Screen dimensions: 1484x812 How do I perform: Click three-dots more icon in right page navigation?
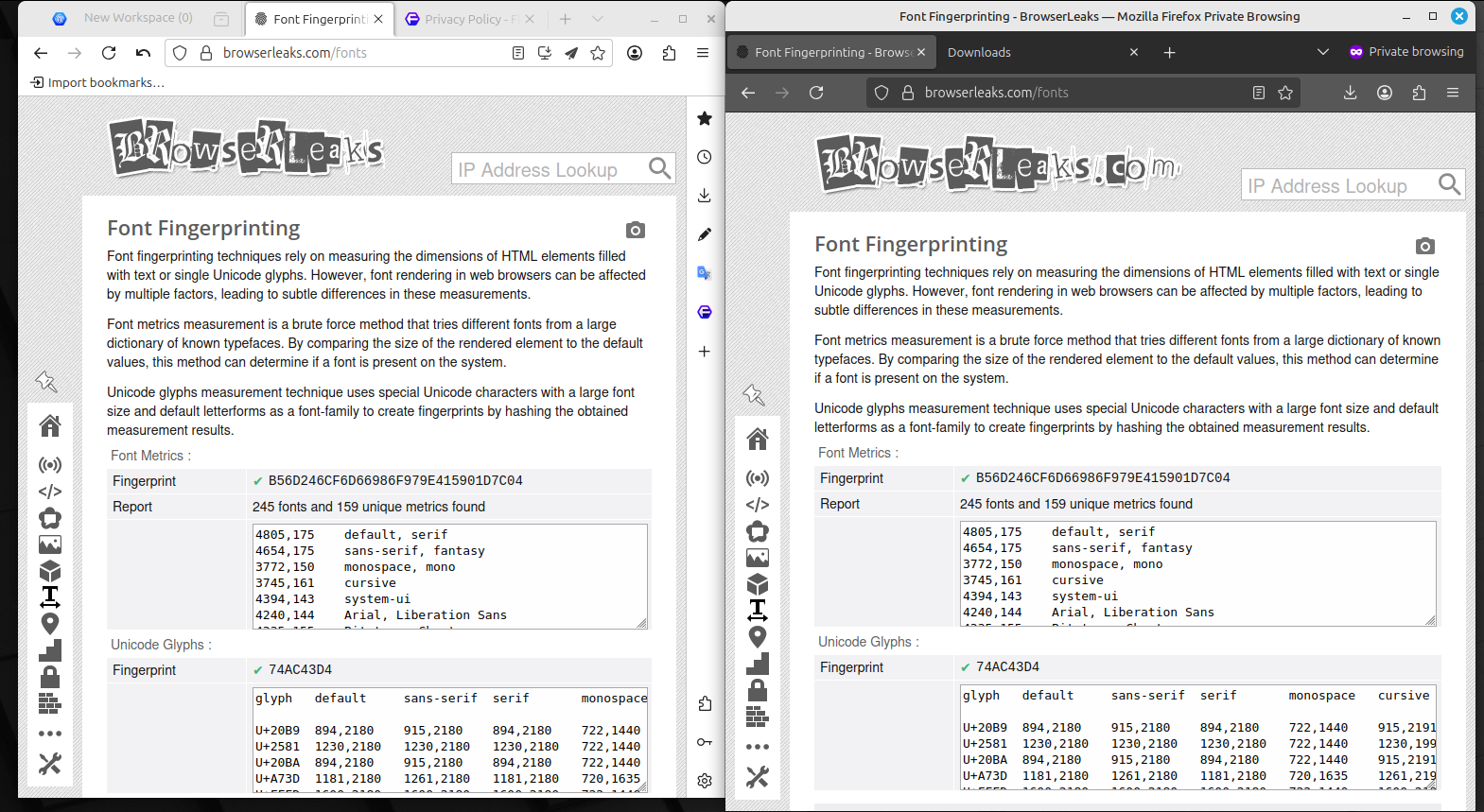758,747
